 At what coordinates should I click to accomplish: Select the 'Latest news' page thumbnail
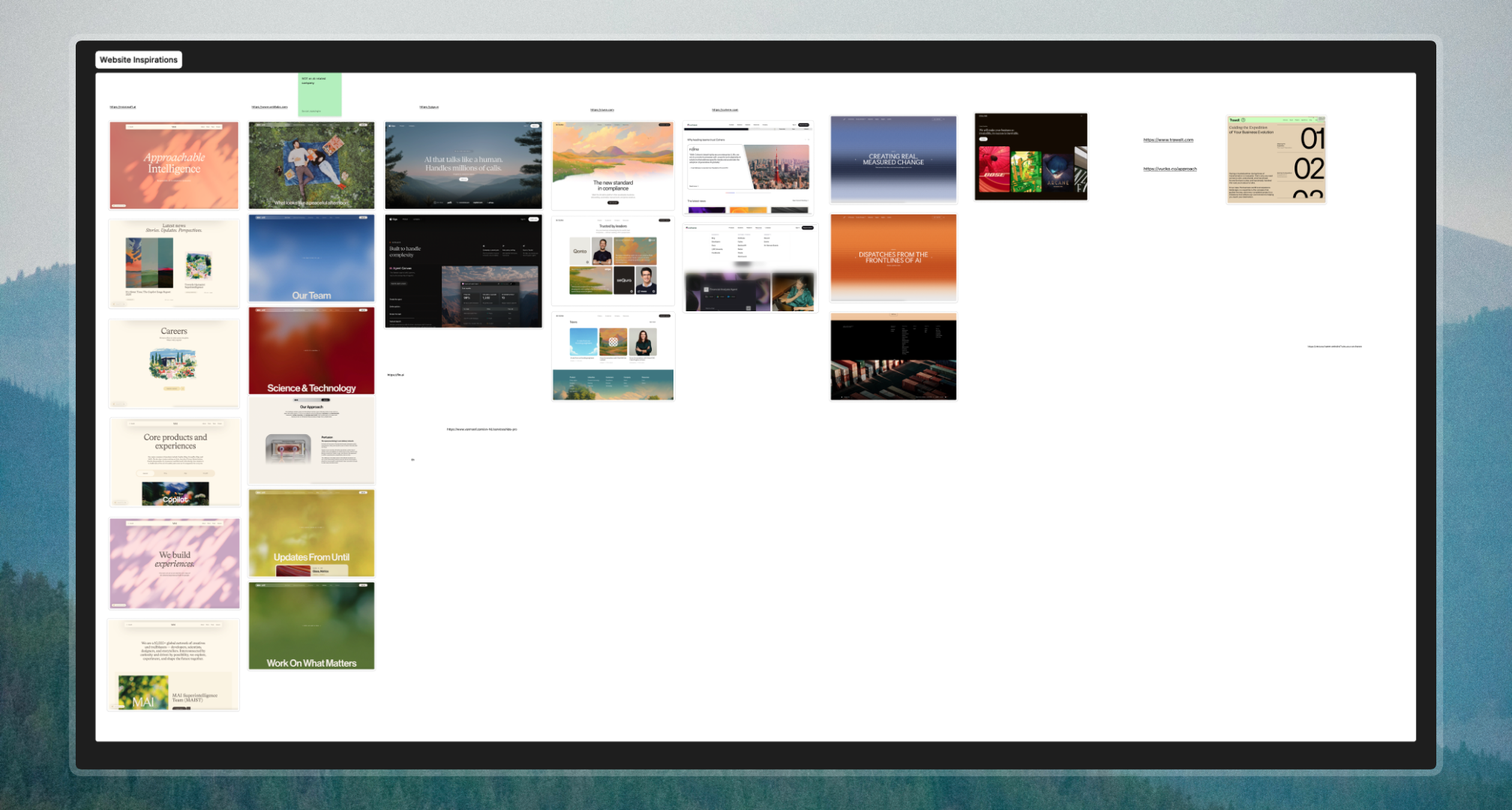coord(174,263)
